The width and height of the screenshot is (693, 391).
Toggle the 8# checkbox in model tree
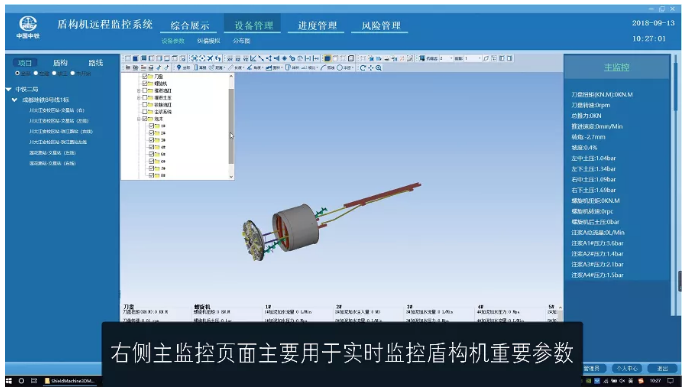tap(152, 175)
